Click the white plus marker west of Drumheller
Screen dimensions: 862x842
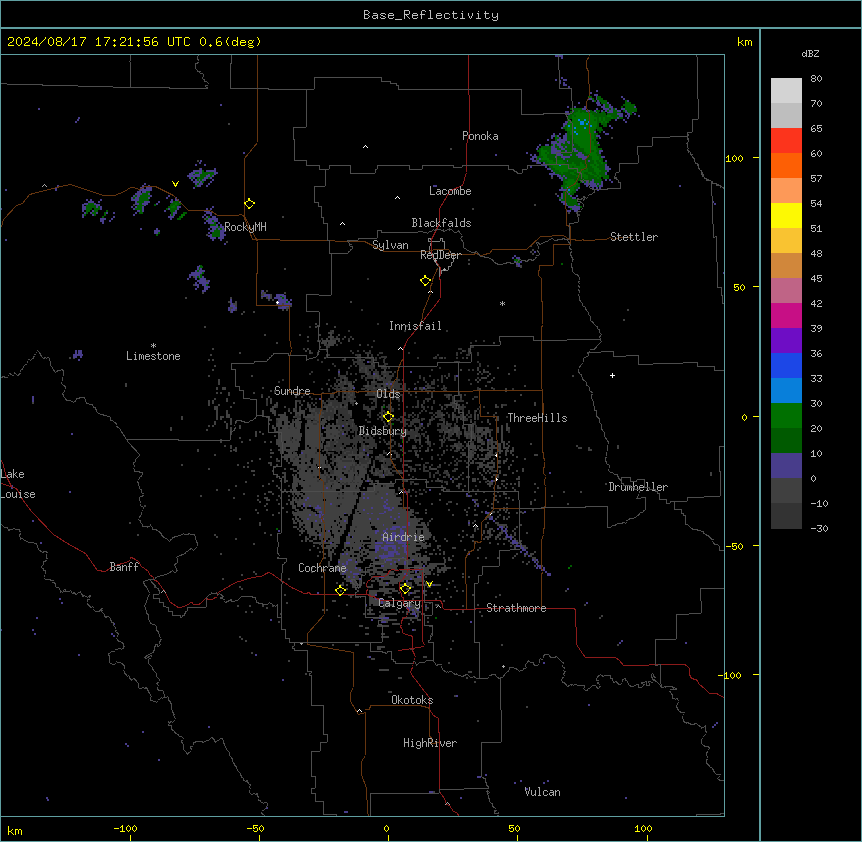click(x=612, y=375)
